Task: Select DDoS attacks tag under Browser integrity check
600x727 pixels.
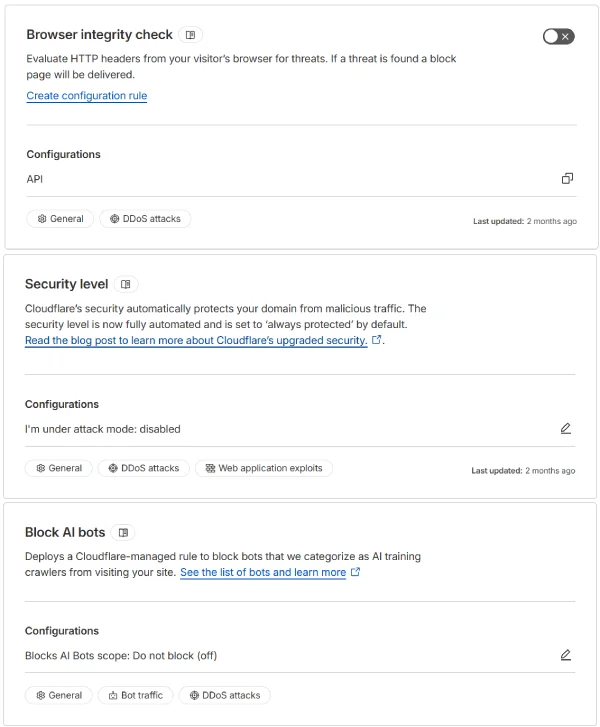Action: (x=145, y=219)
